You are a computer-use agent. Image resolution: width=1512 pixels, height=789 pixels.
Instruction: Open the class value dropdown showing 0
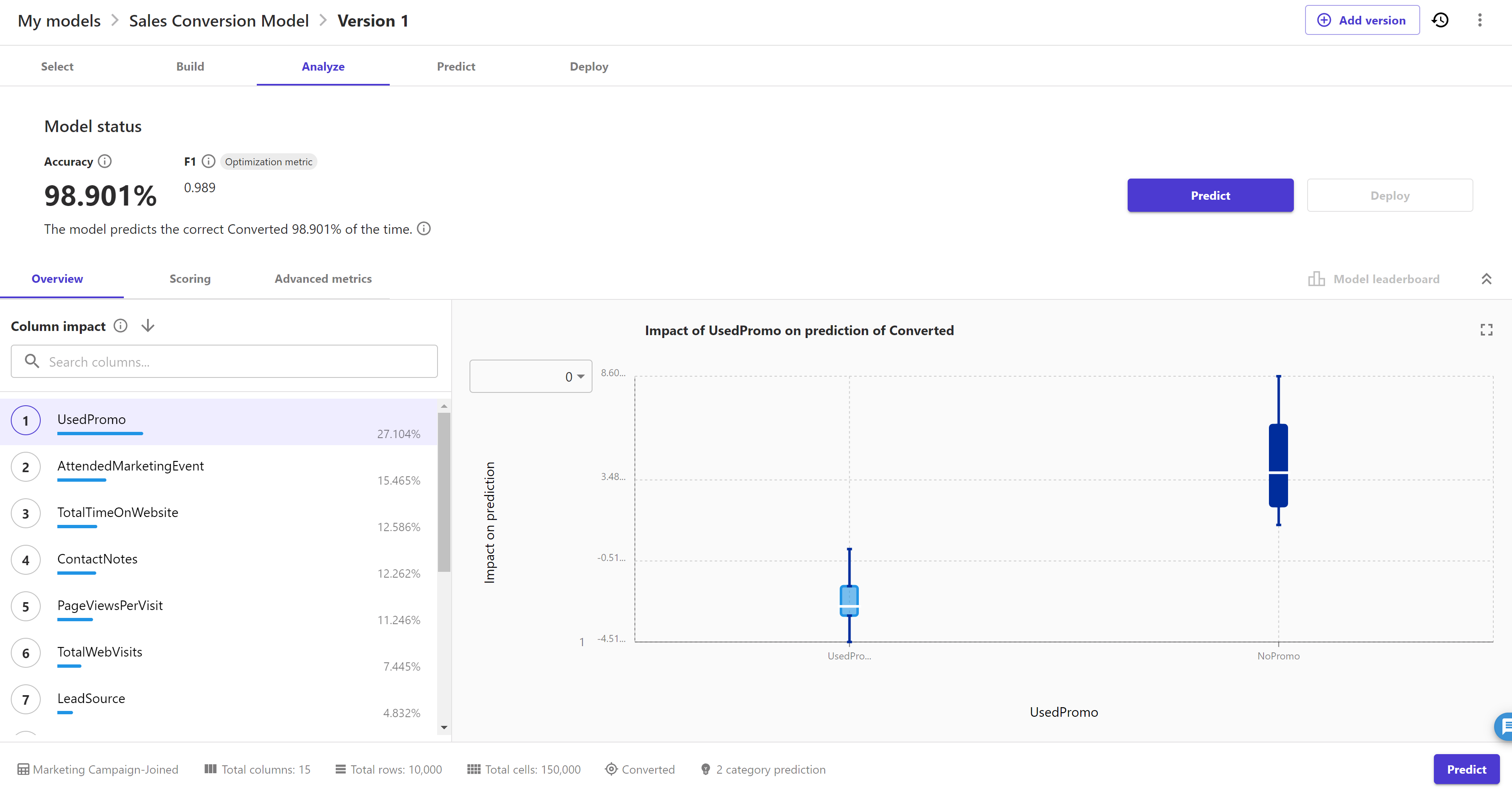(531, 377)
